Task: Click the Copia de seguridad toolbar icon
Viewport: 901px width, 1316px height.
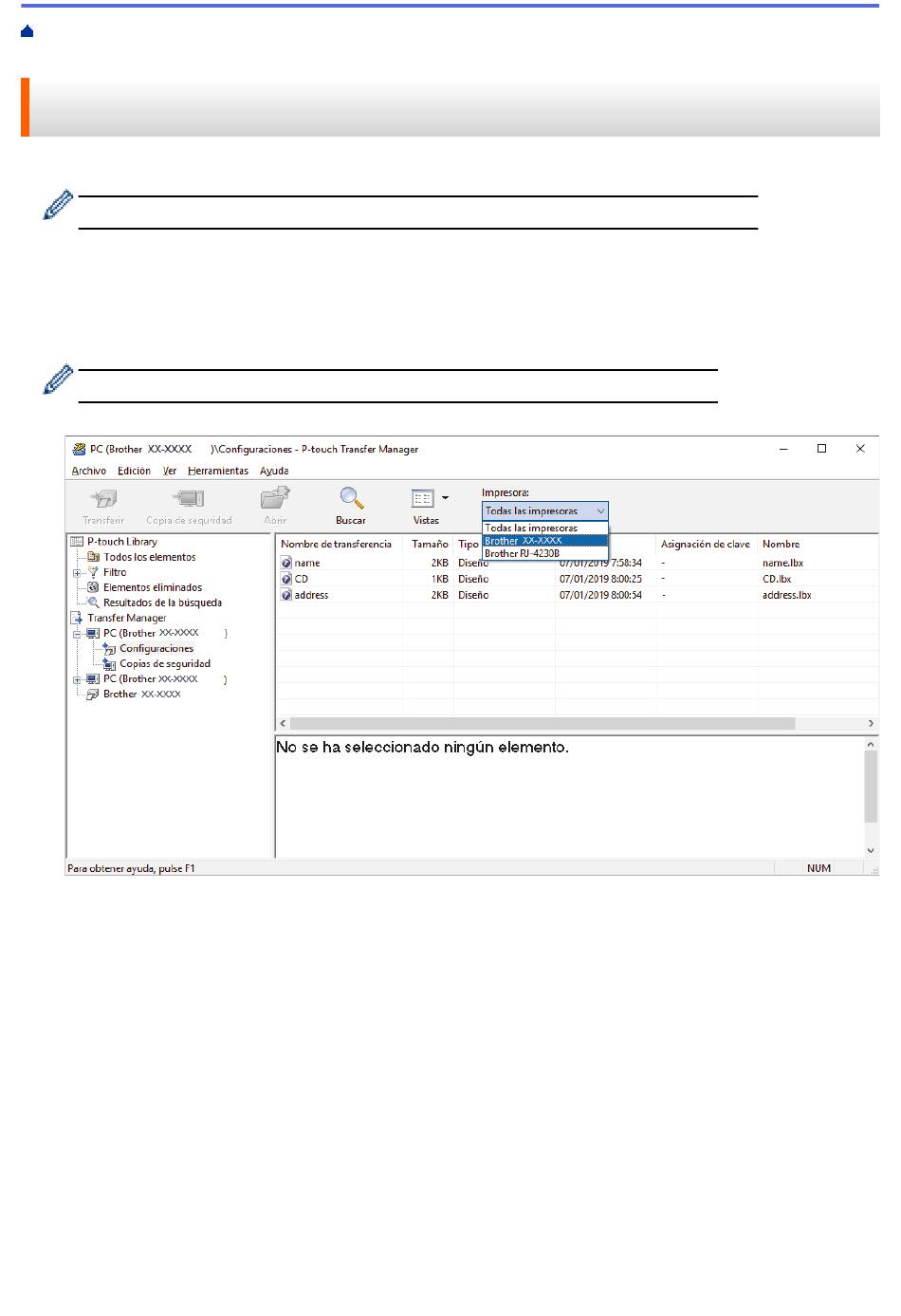Action: [x=189, y=498]
